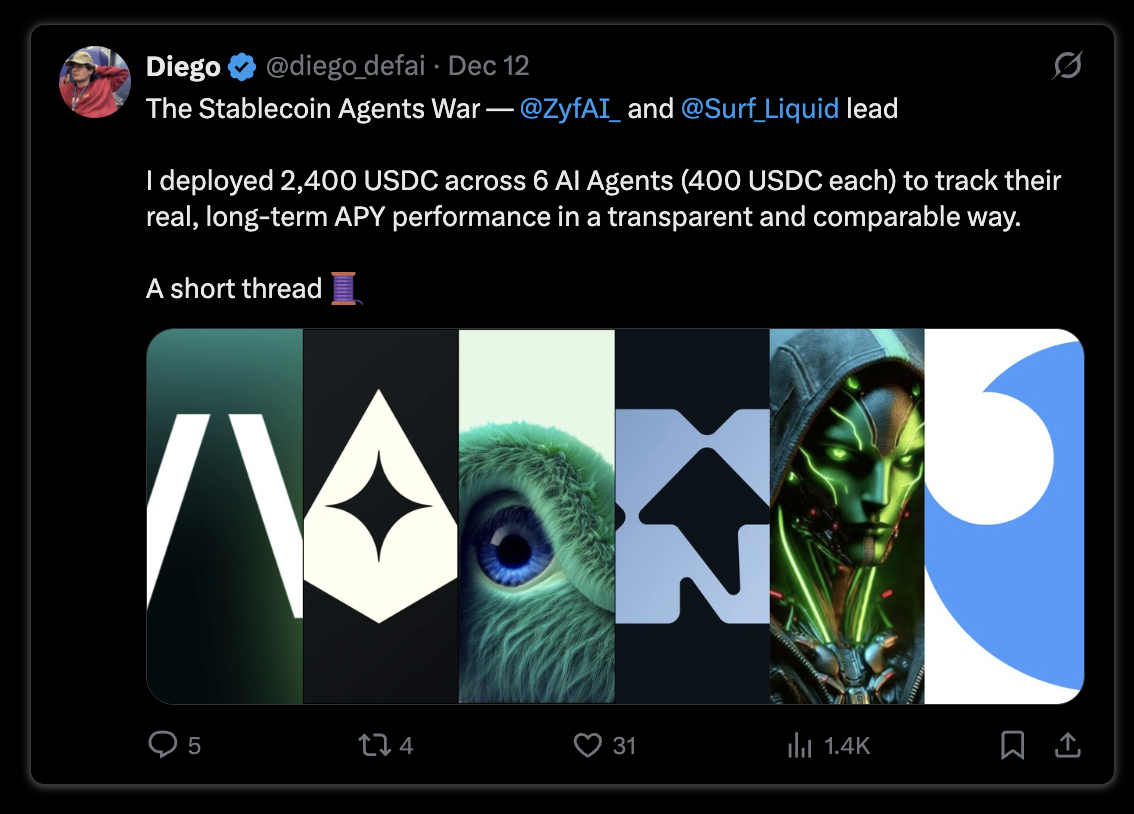
Task: Open the four-point star diamond logo image
Action: tap(380, 516)
